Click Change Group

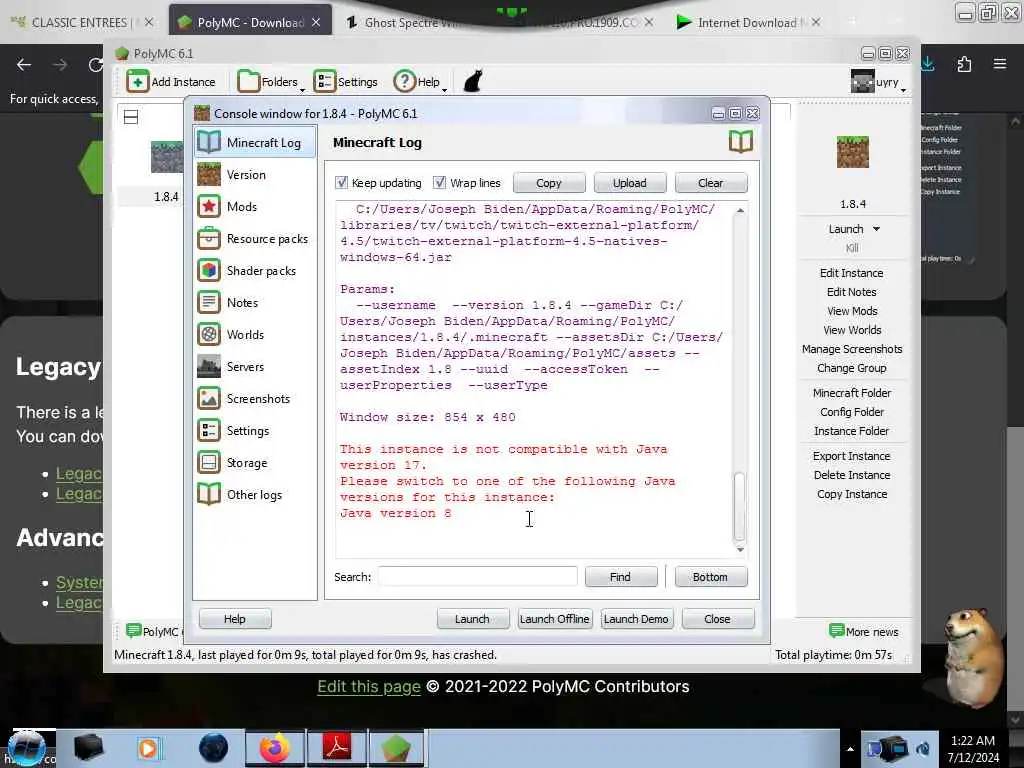click(x=852, y=368)
